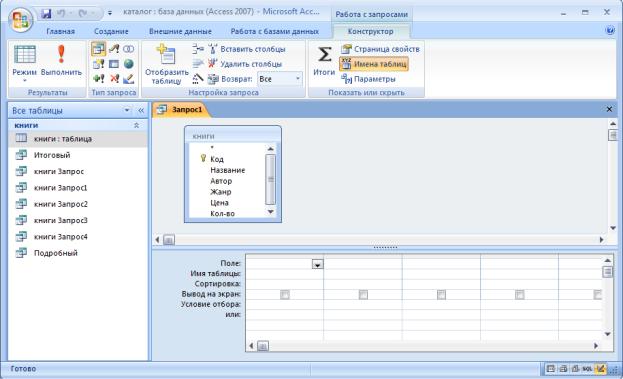Switch to Datasheet view in status bar
Viewport: 623px width, 379px height.
(x=550, y=369)
